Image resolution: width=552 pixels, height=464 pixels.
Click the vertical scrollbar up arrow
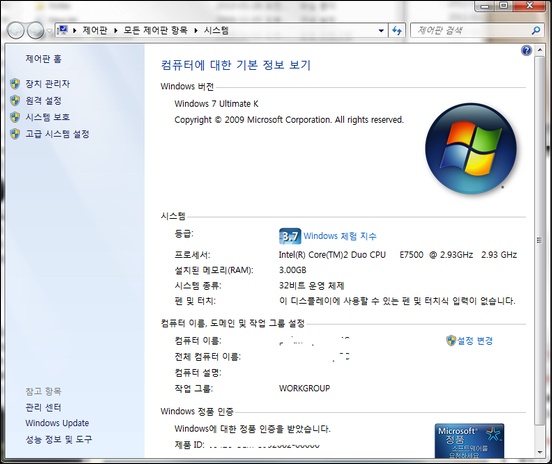539,50
